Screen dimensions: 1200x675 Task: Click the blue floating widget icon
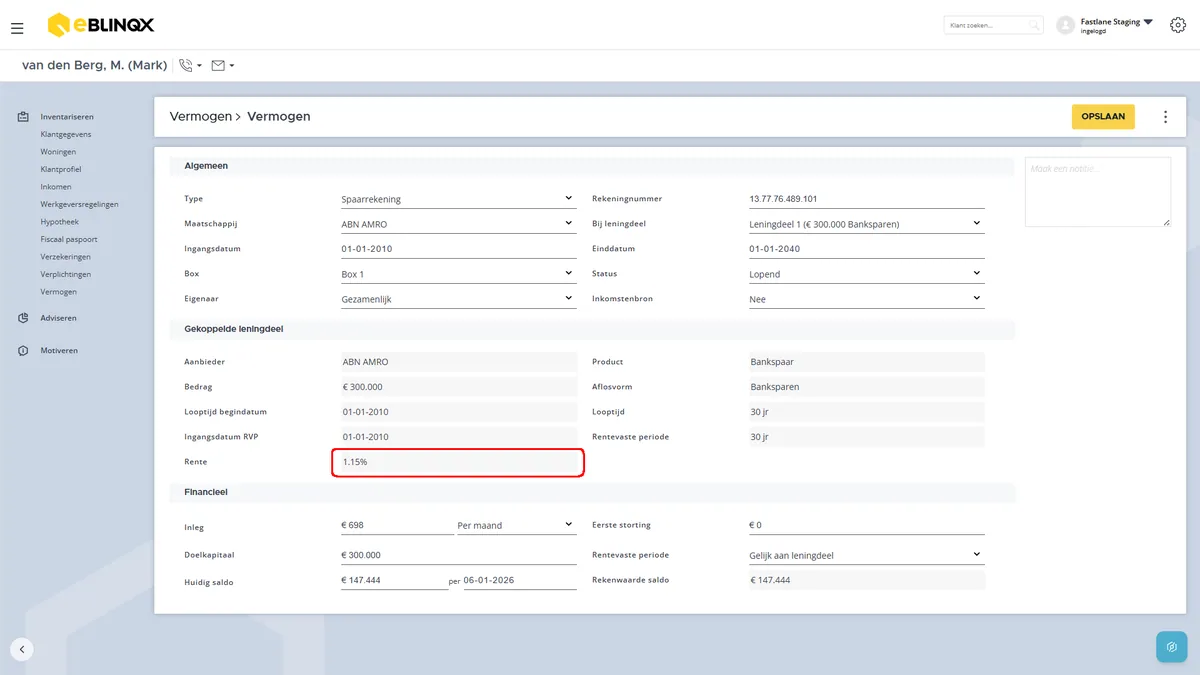coord(1171,647)
